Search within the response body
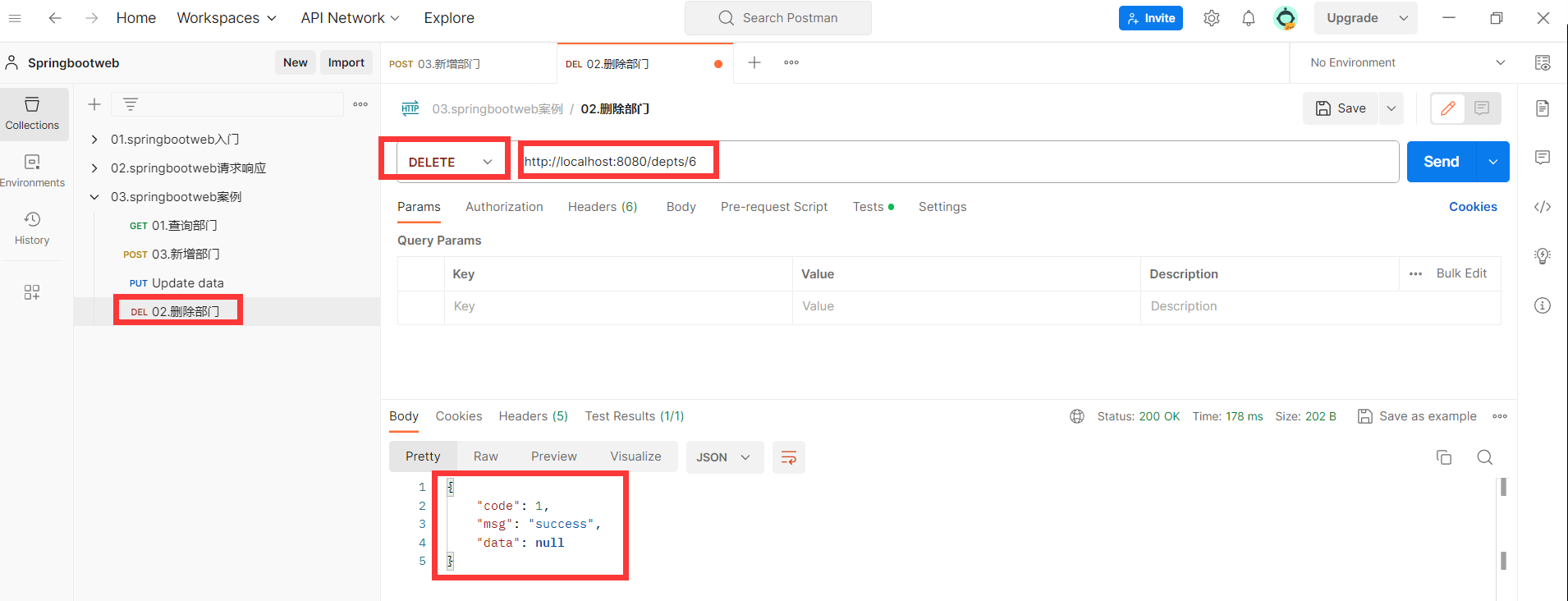Viewport: 1568px width, 601px height. click(1484, 457)
